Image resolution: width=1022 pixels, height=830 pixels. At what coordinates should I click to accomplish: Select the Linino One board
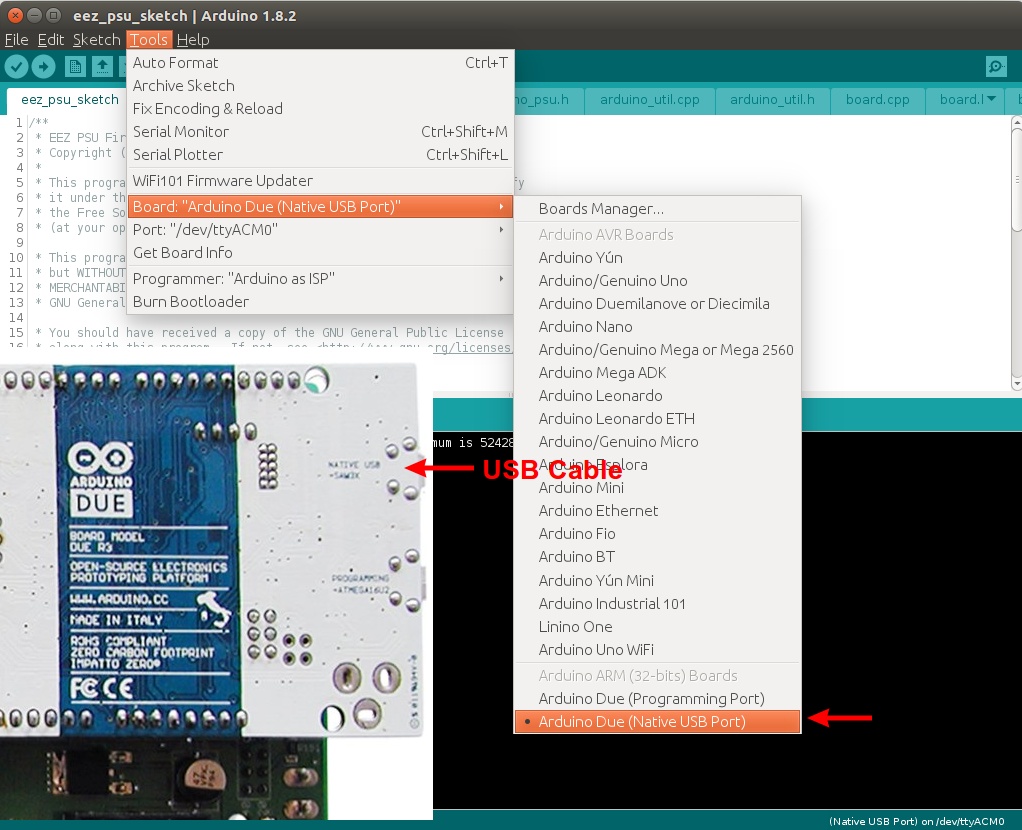click(x=658, y=627)
